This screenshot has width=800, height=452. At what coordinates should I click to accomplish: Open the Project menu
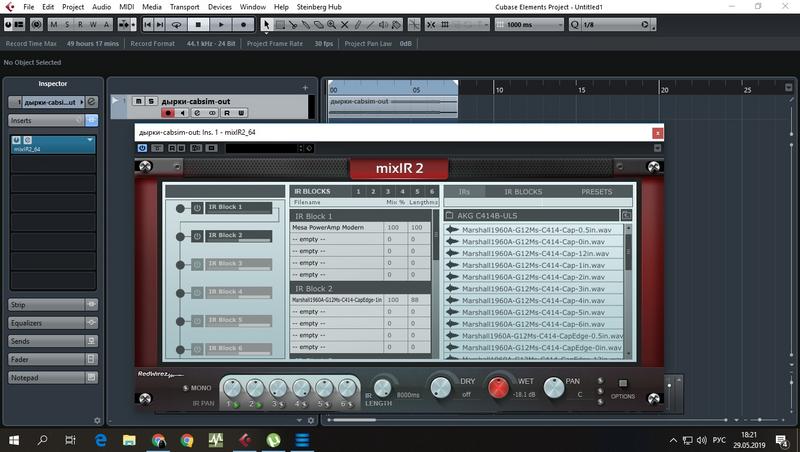pyautogui.click(x=73, y=7)
